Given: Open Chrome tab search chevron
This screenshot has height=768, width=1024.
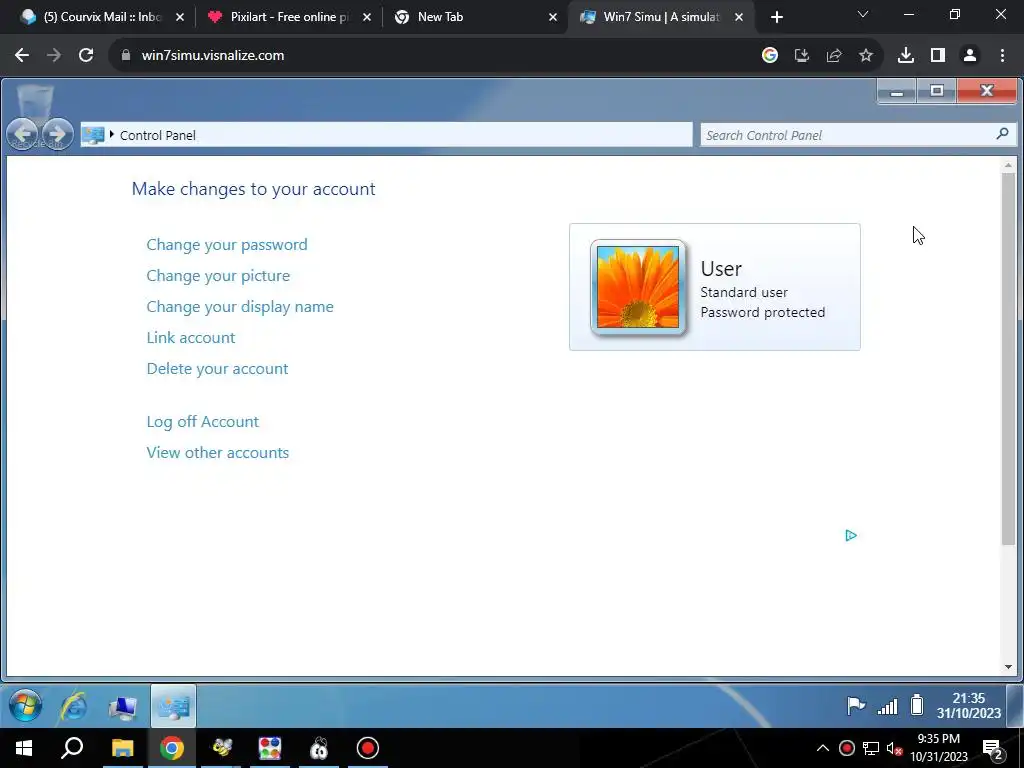Looking at the screenshot, I should 863,14.
